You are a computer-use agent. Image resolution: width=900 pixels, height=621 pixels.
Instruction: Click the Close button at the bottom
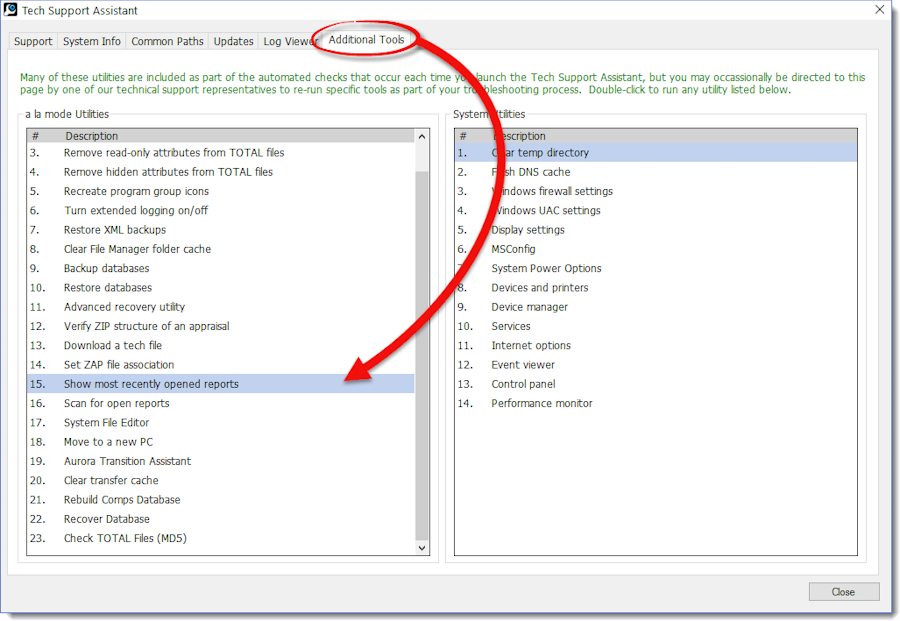pyautogui.click(x=844, y=592)
